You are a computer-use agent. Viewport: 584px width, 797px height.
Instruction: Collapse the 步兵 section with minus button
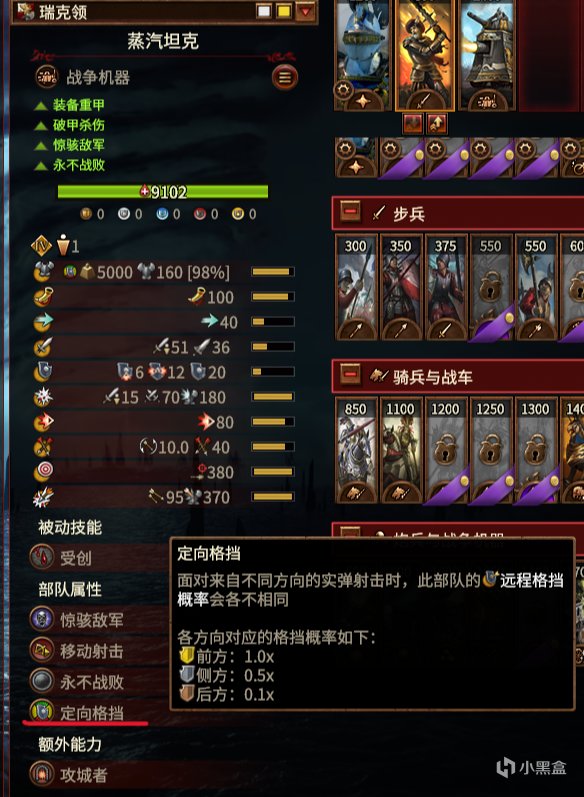351,212
